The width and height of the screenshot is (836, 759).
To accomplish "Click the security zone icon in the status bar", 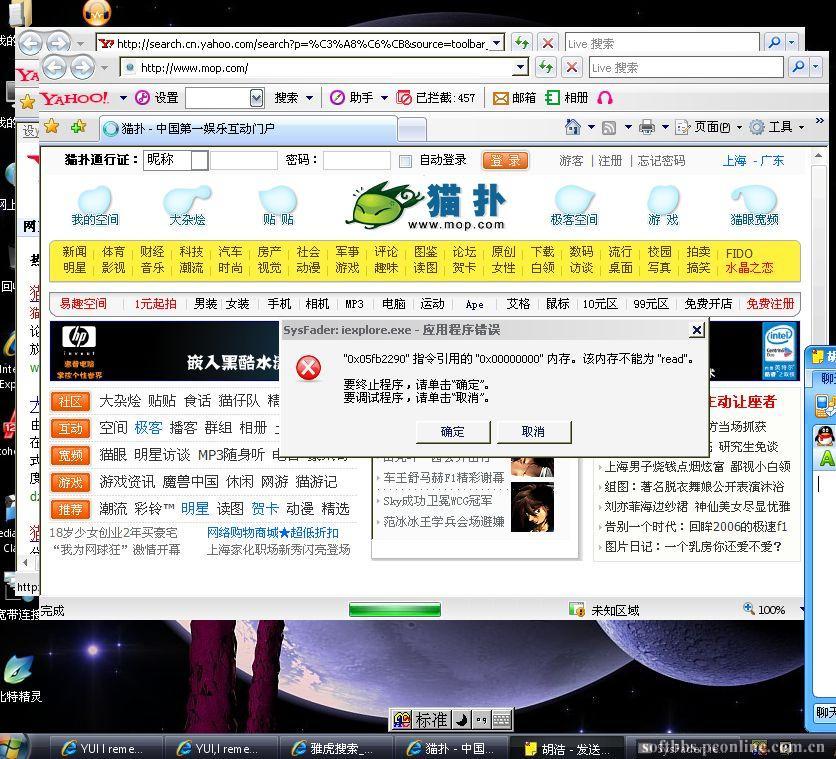I will coord(576,609).
